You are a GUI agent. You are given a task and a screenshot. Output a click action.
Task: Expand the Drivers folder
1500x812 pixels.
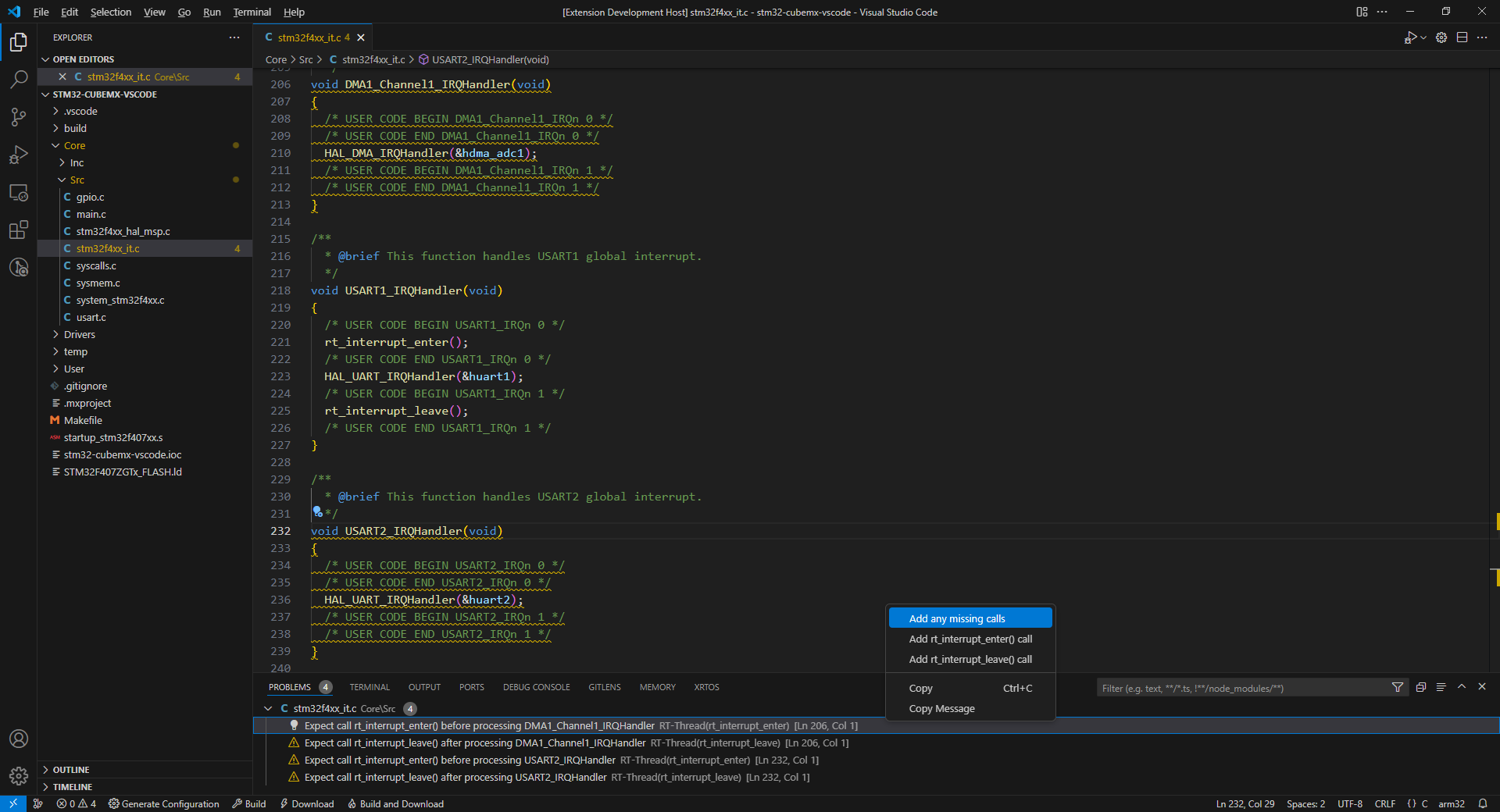pyautogui.click(x=80, y=334)
